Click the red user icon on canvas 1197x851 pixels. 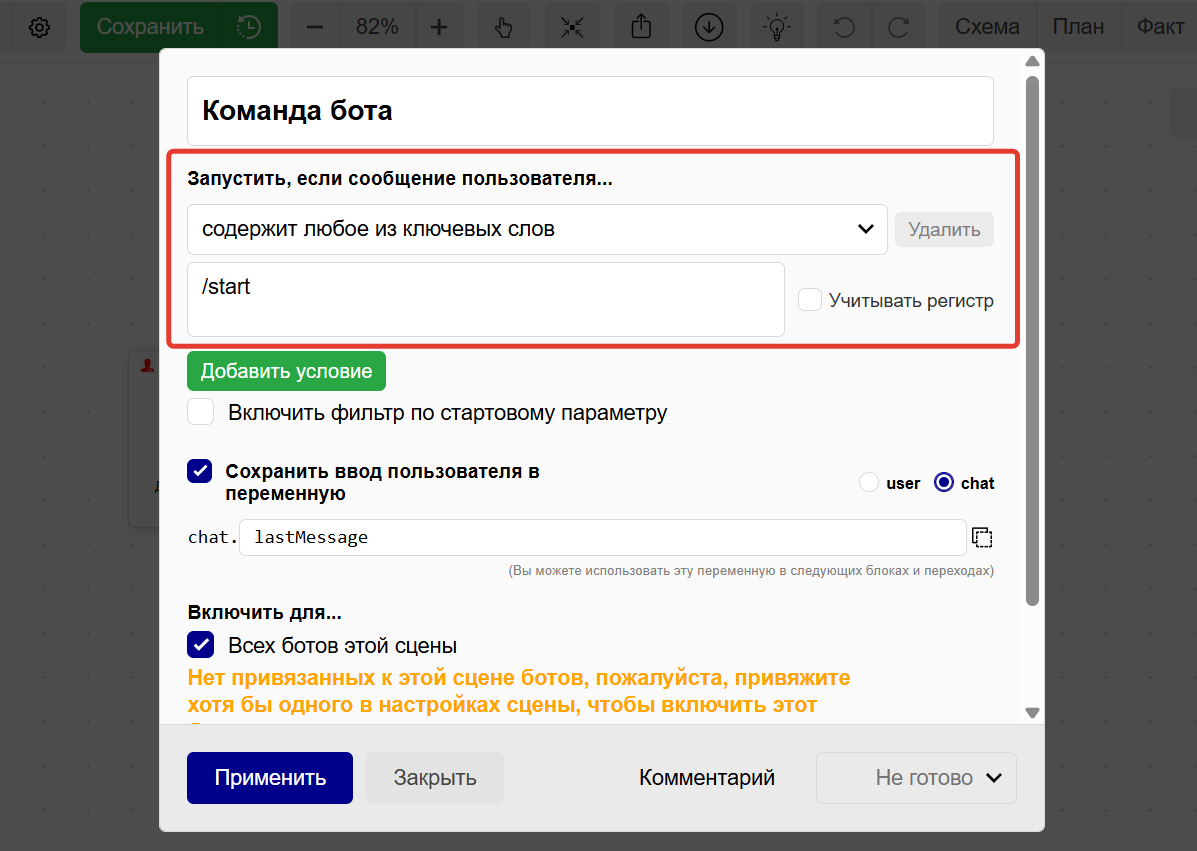pos(147,366)
